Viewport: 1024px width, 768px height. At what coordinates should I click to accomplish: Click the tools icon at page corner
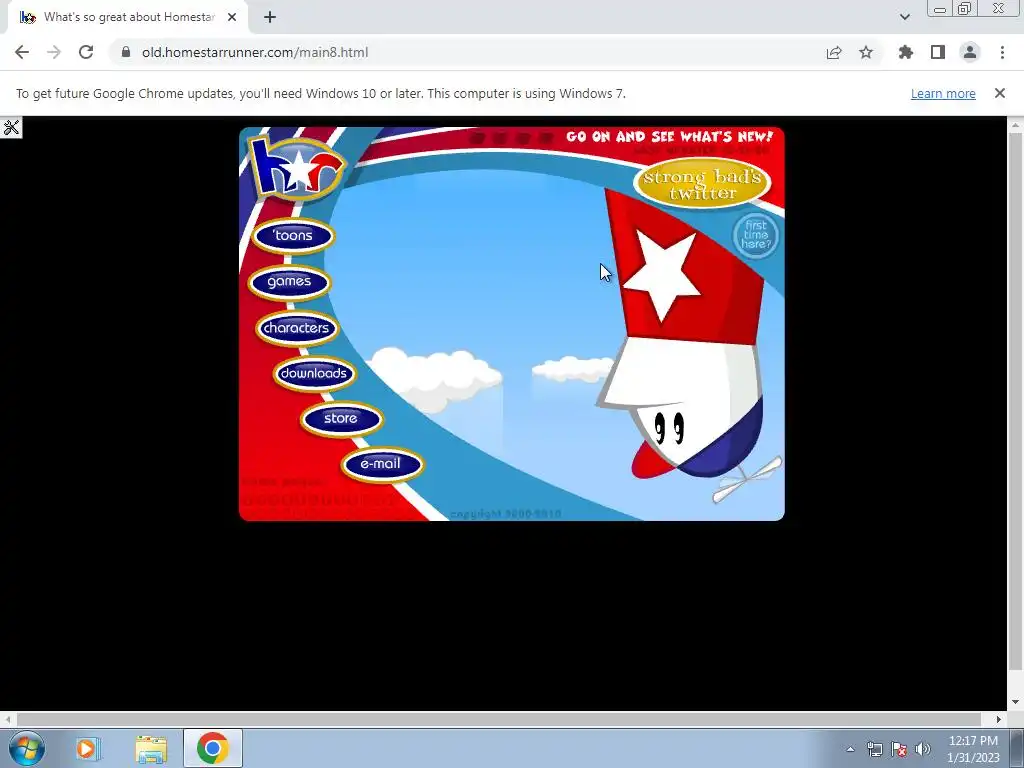coord(11,127)
